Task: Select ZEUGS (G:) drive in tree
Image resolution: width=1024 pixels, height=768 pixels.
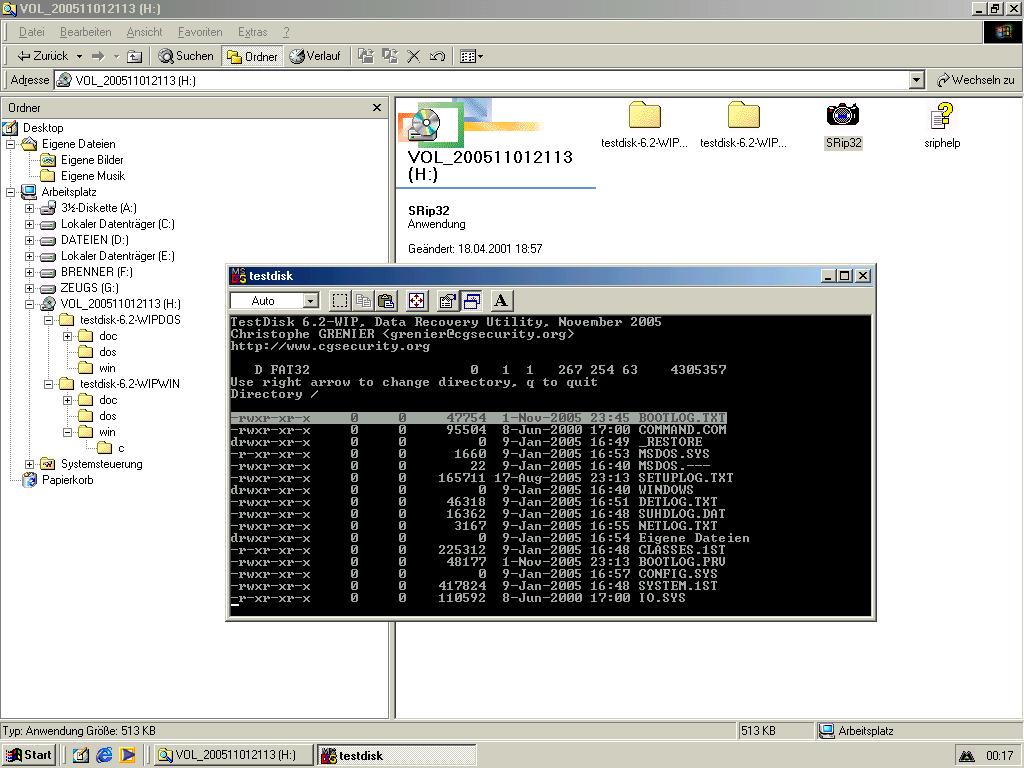Action: [89, 288]
